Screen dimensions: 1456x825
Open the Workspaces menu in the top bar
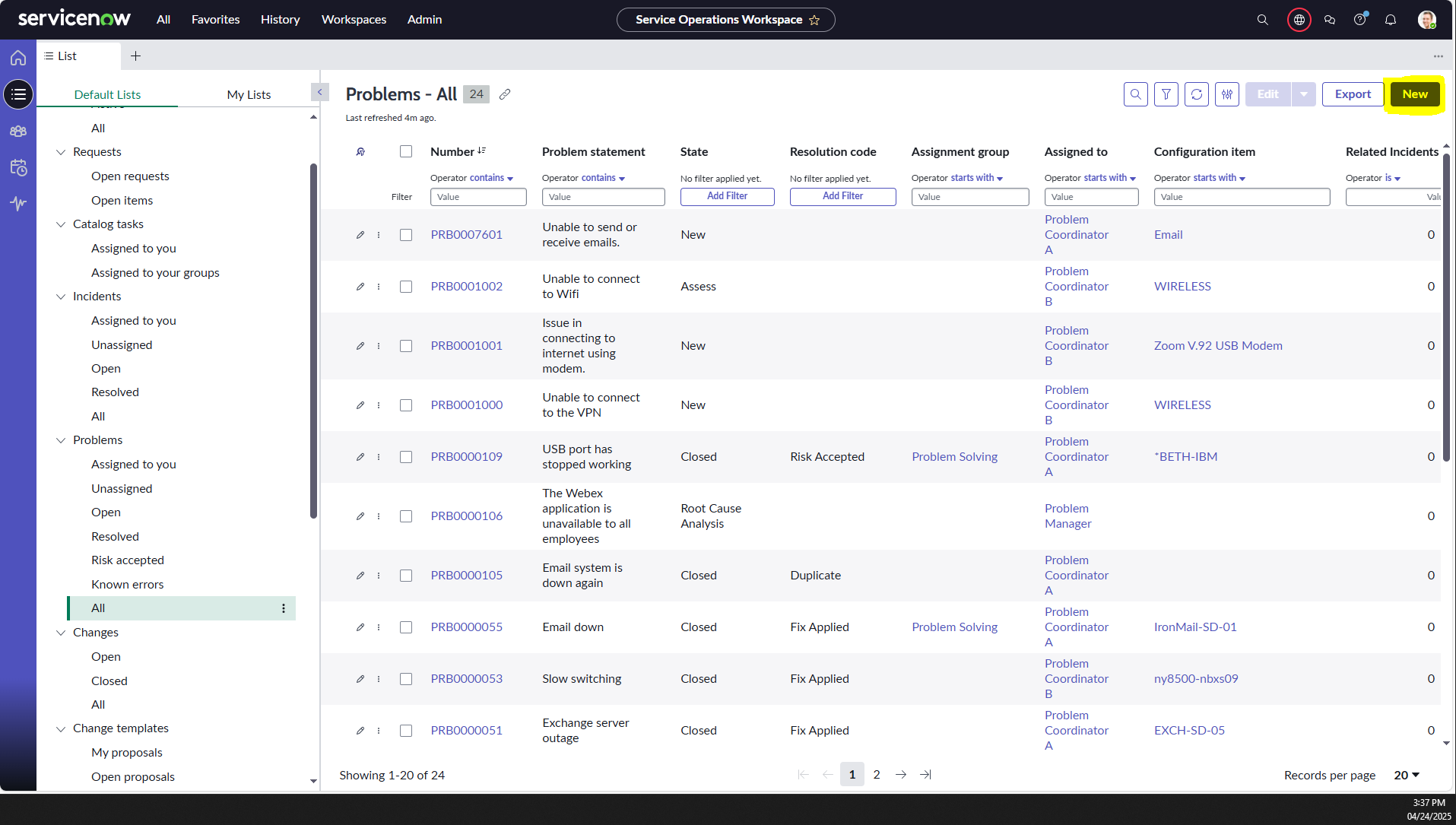354,19
